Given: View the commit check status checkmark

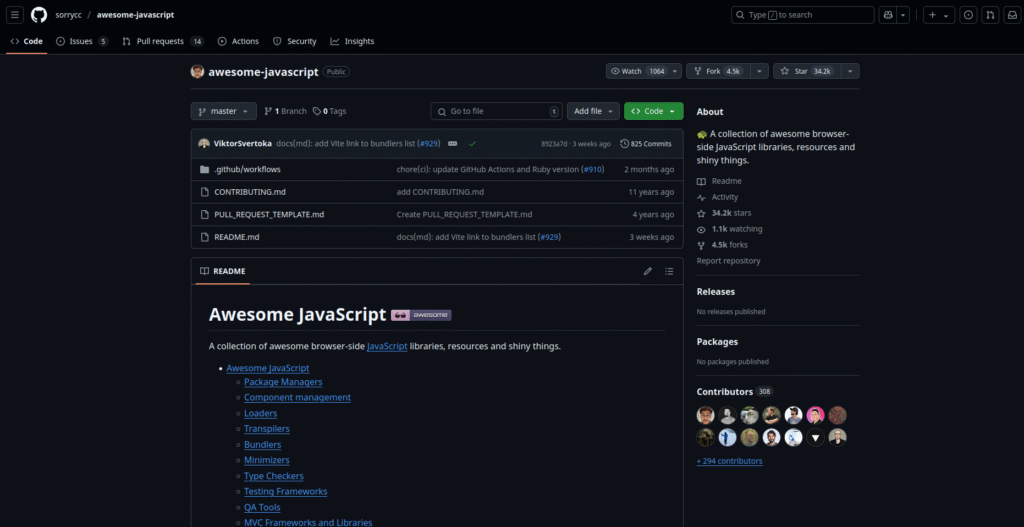Looking at the screenshot, I should coord(472,144).
